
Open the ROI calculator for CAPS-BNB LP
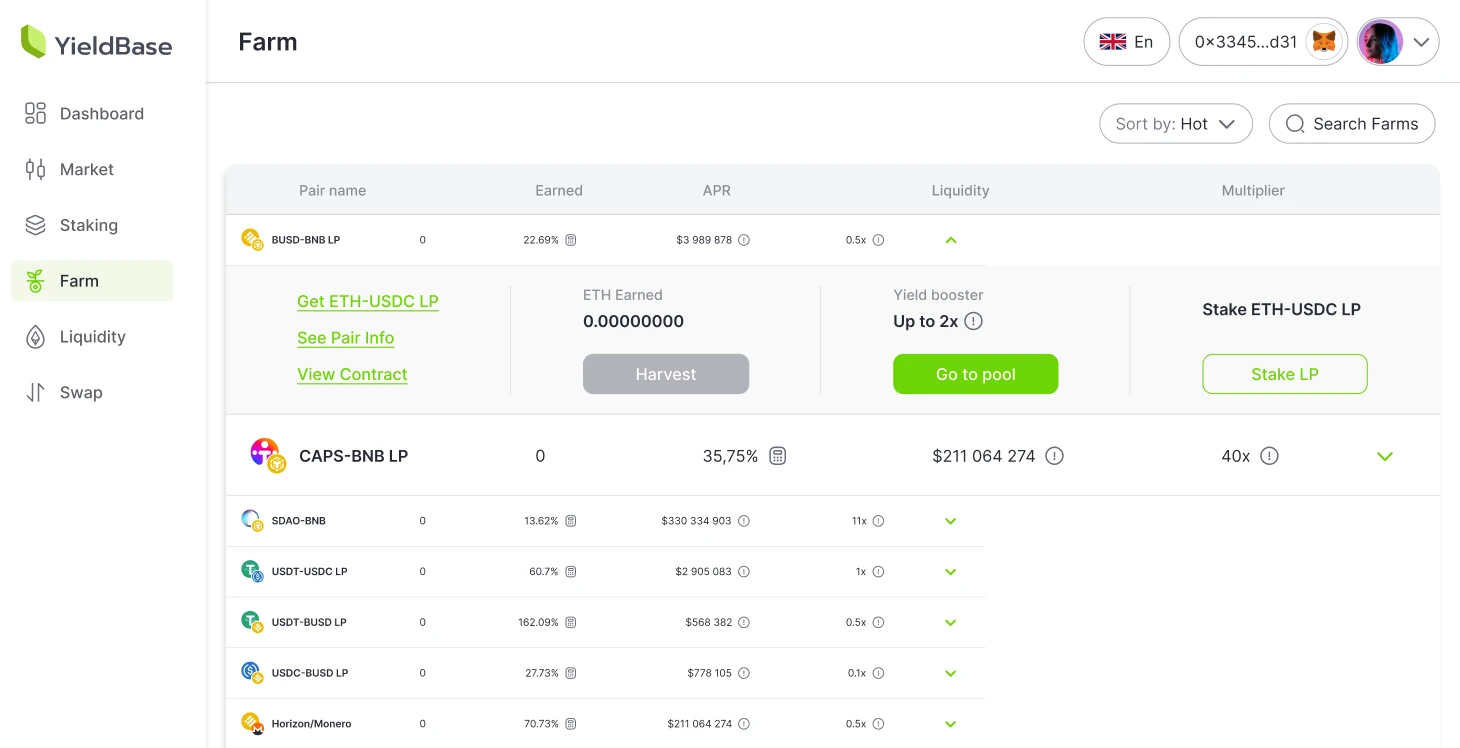tap(777, 455)
